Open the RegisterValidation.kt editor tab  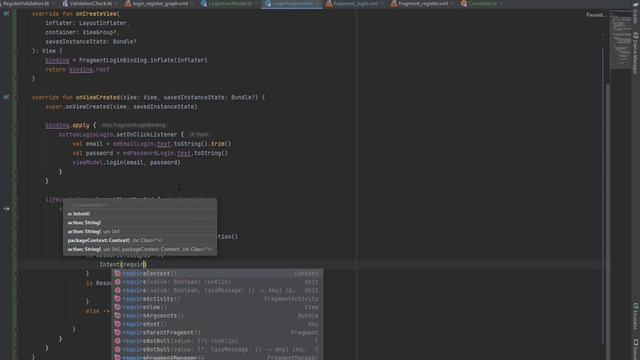coord(27,4)
